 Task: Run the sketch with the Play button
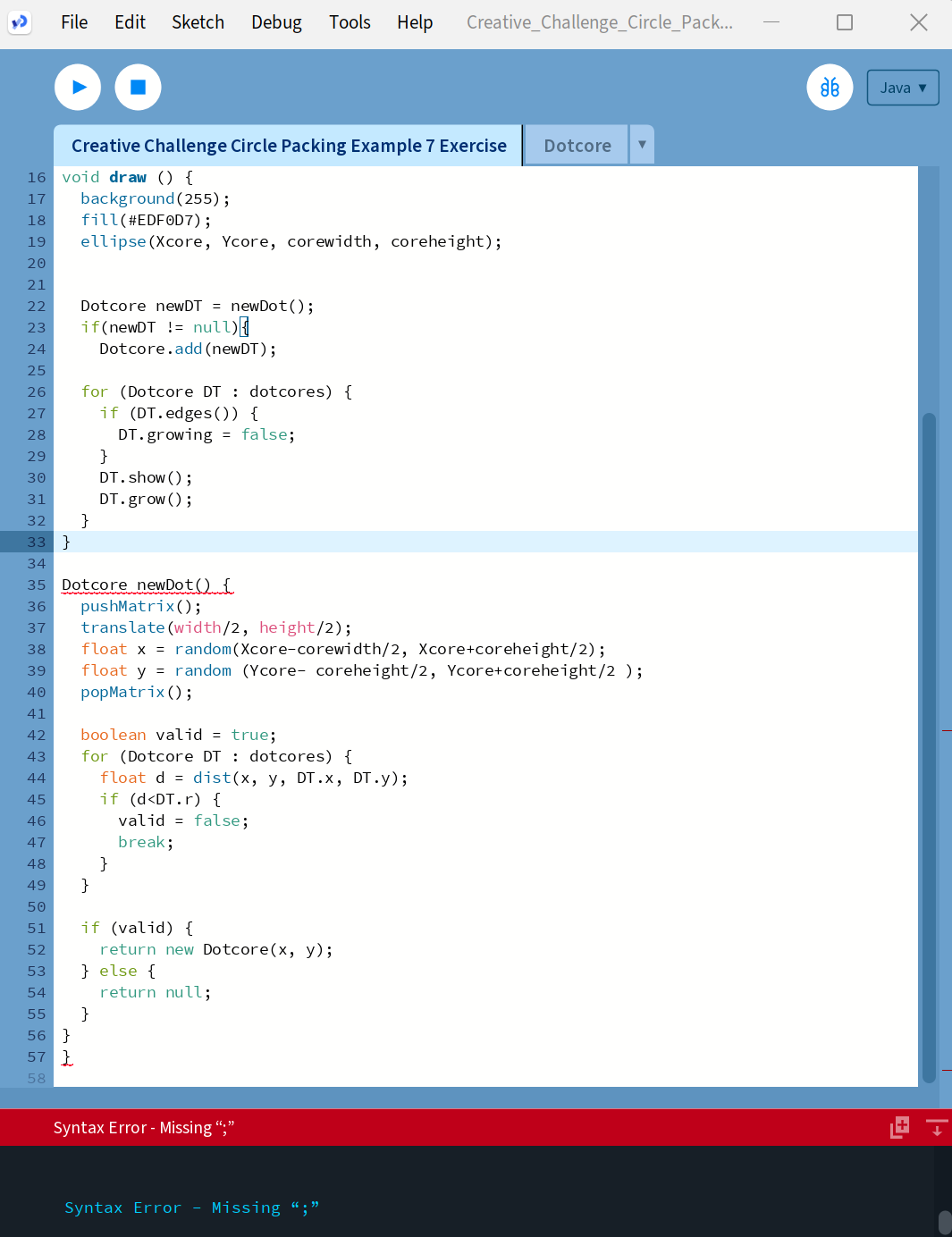78,88
